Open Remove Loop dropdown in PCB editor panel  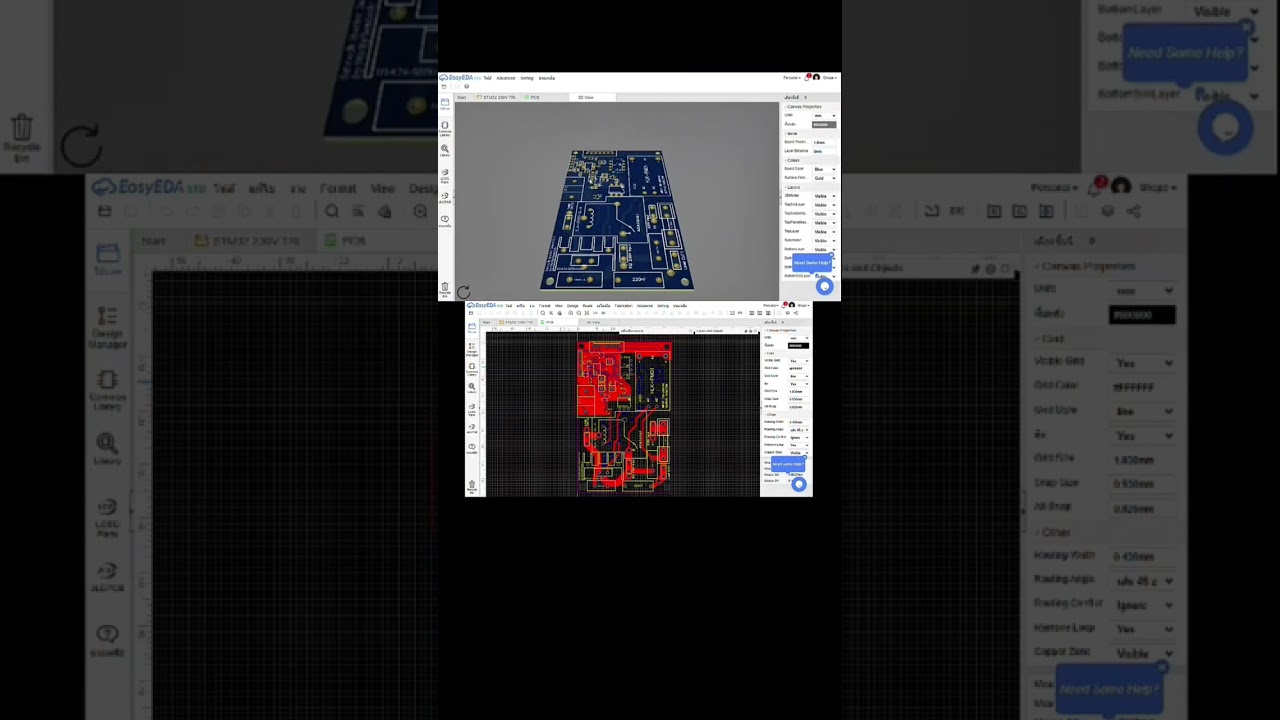(x=799, y=445)
